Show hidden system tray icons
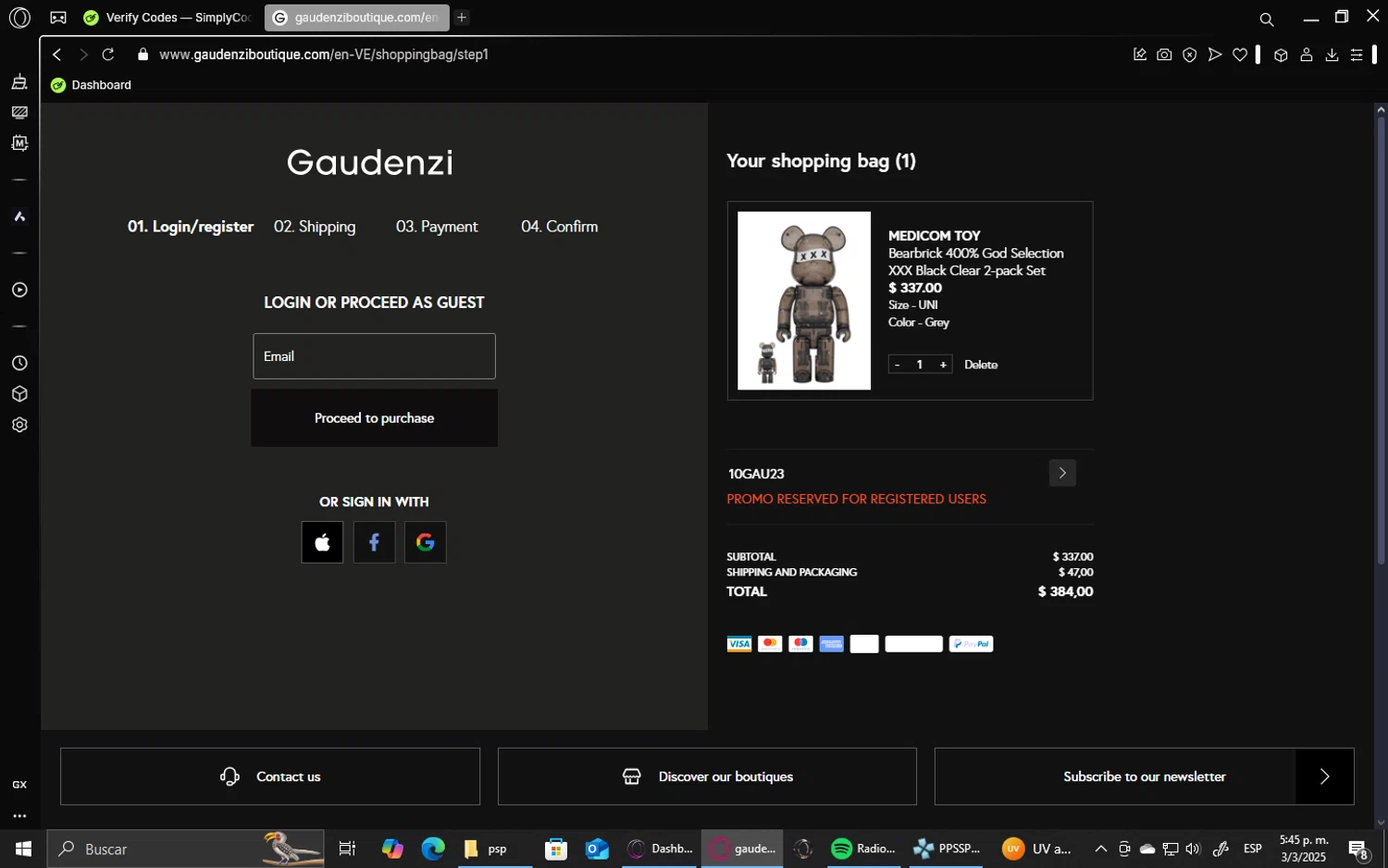The image size is (1388, 868). pos(1100,849)
